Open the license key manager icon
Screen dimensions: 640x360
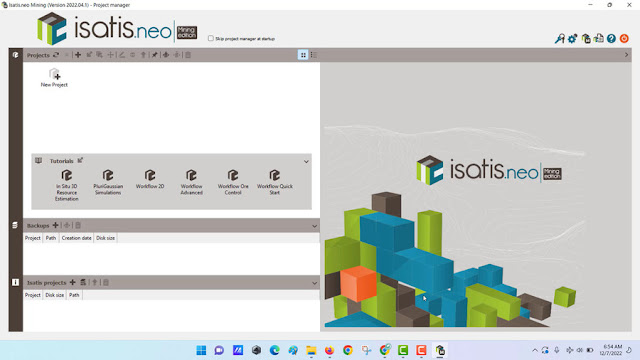coord(559,38)
